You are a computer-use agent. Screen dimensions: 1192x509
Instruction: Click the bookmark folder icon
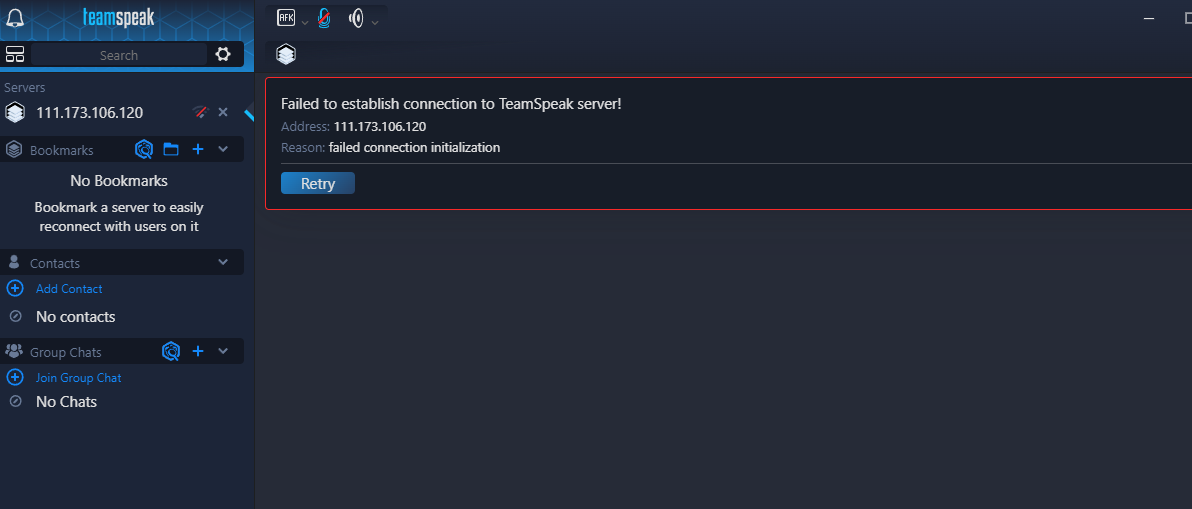pos(171,150)
